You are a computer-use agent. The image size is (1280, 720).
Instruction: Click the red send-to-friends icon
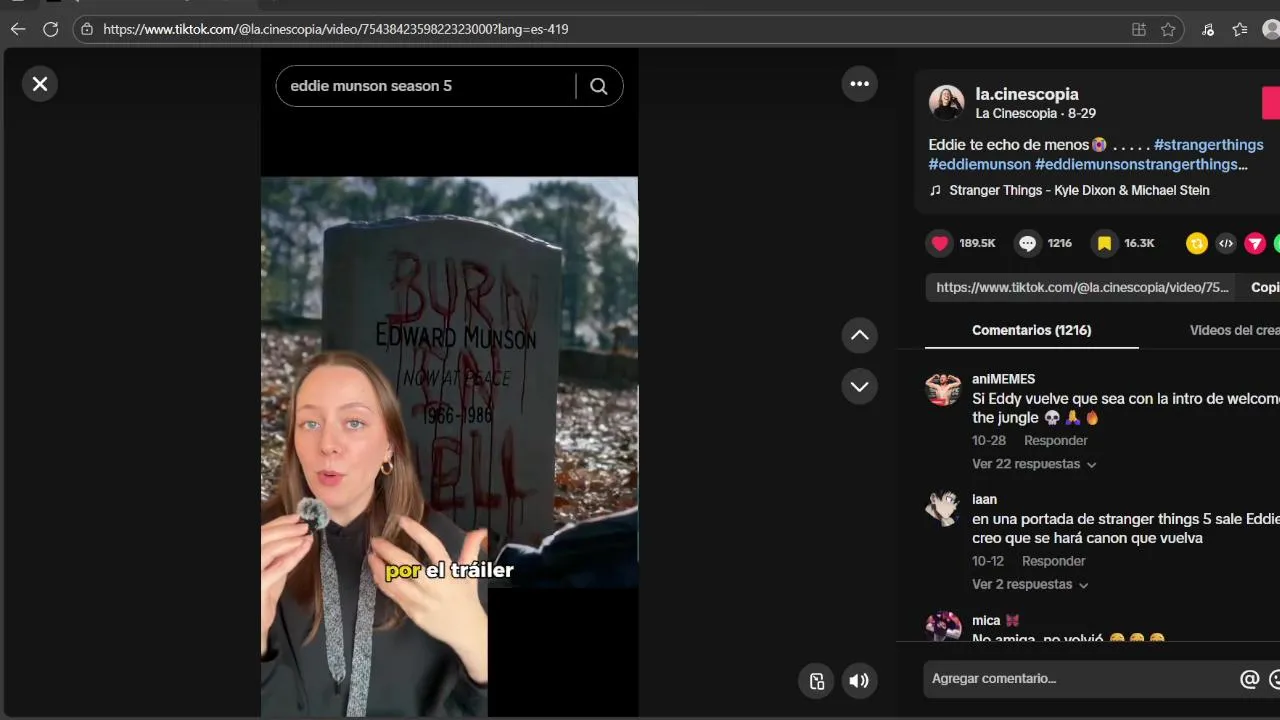pos(1255,243)
